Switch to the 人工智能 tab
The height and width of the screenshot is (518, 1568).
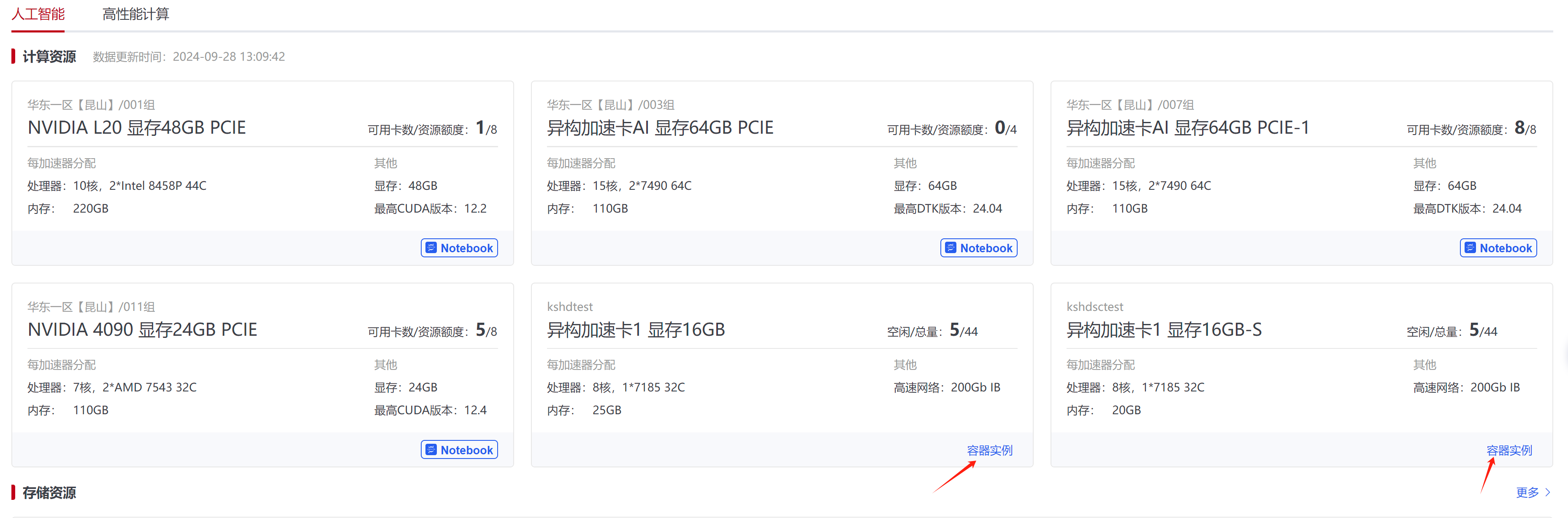(38, 14)
